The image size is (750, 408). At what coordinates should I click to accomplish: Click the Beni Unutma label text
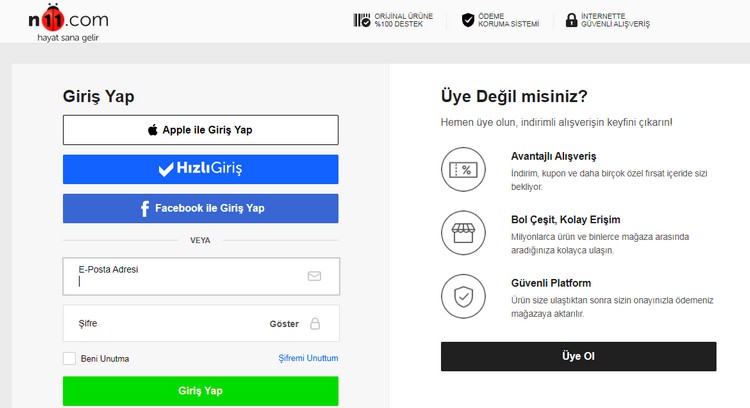coord(105,358)
